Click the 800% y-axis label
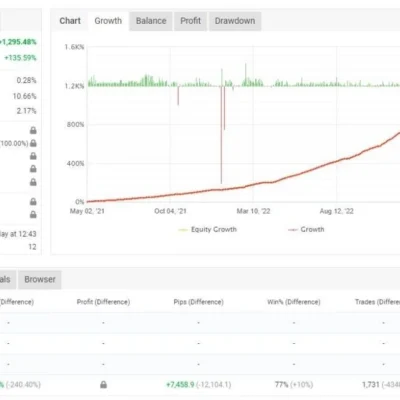The image size is (400, 400). coord(75,125)
